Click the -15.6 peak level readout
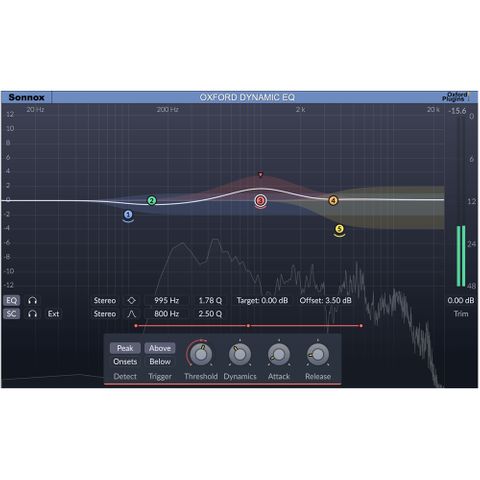 457,111
